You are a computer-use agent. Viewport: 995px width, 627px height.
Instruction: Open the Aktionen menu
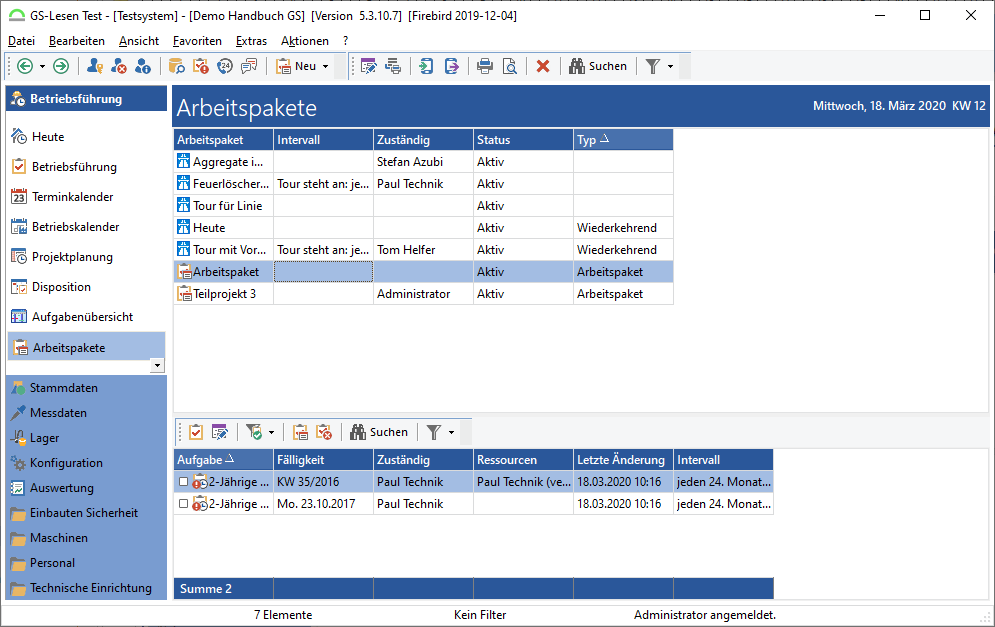pos(305,41)
